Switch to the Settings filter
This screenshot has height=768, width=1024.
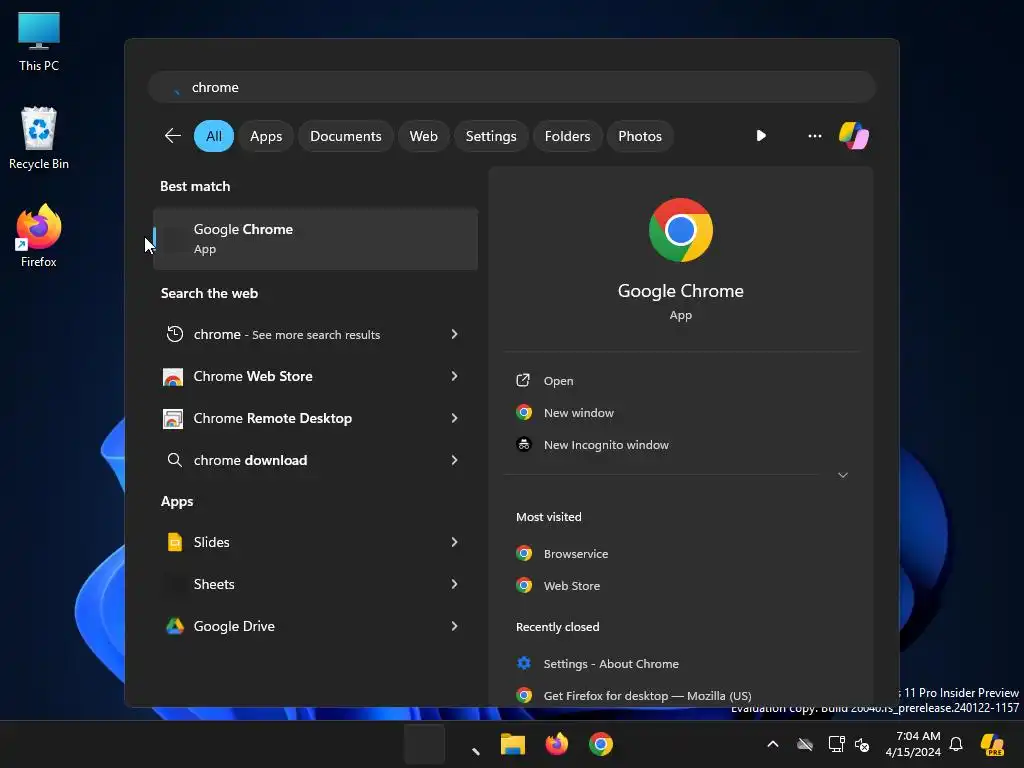490,136
